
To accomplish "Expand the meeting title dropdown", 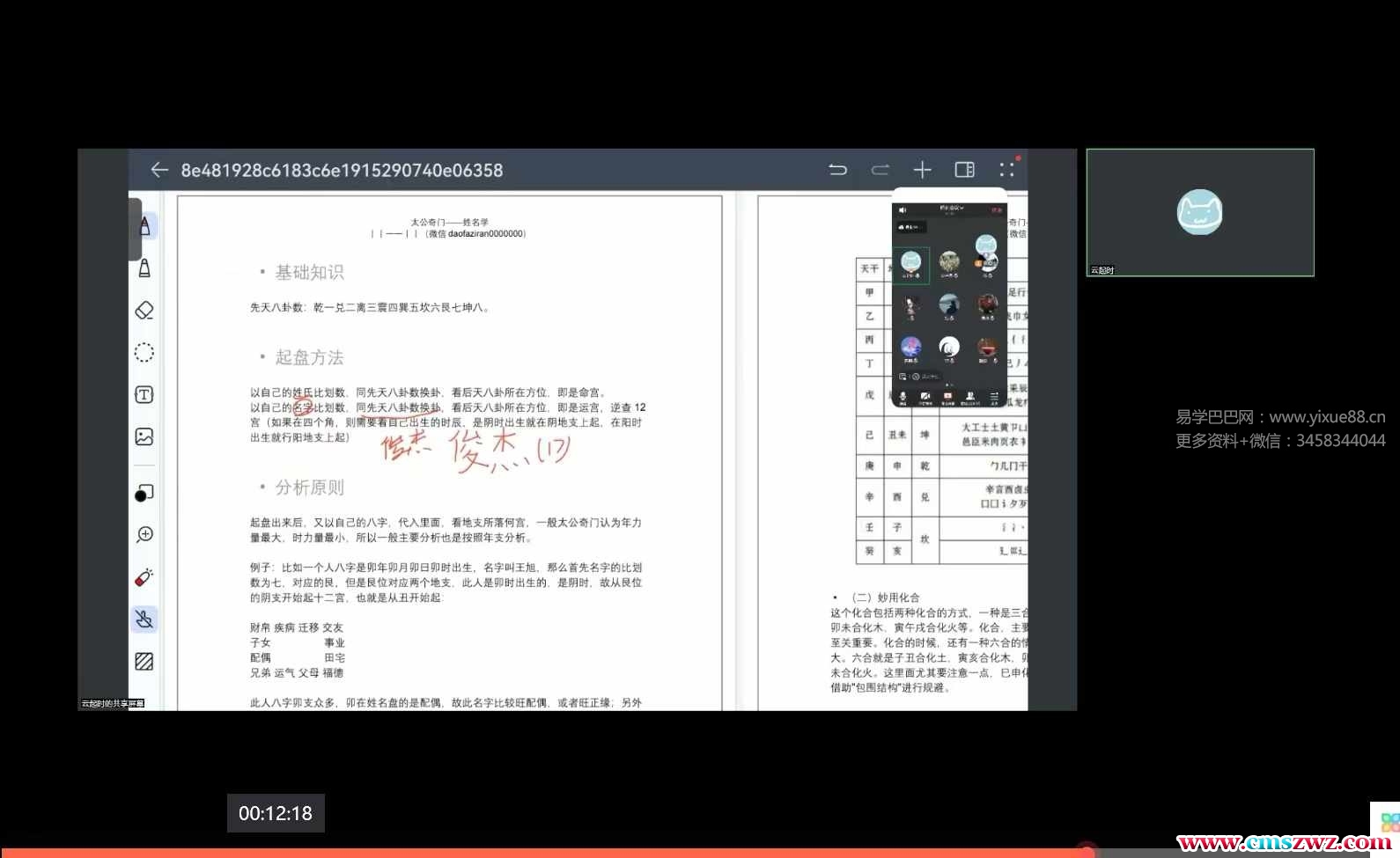I will (952, 209).
